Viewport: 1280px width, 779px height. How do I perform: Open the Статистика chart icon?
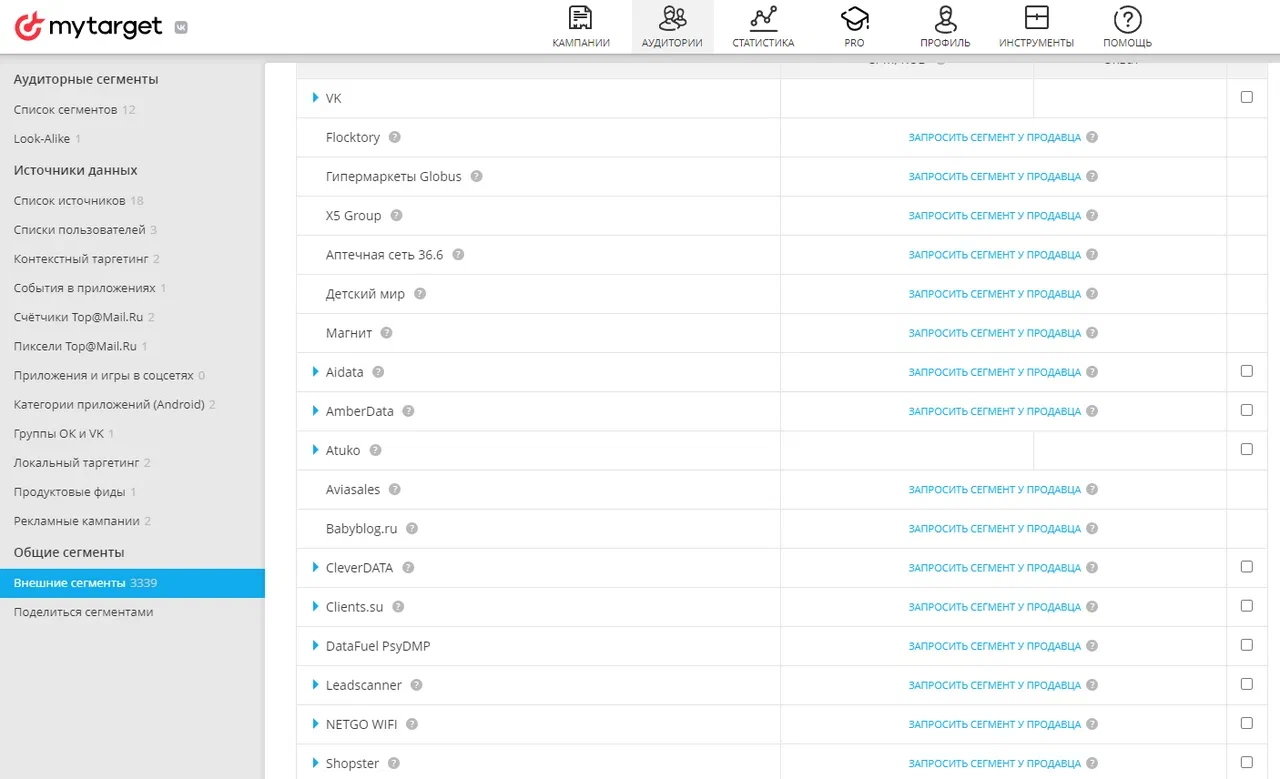tap(763, 19)
